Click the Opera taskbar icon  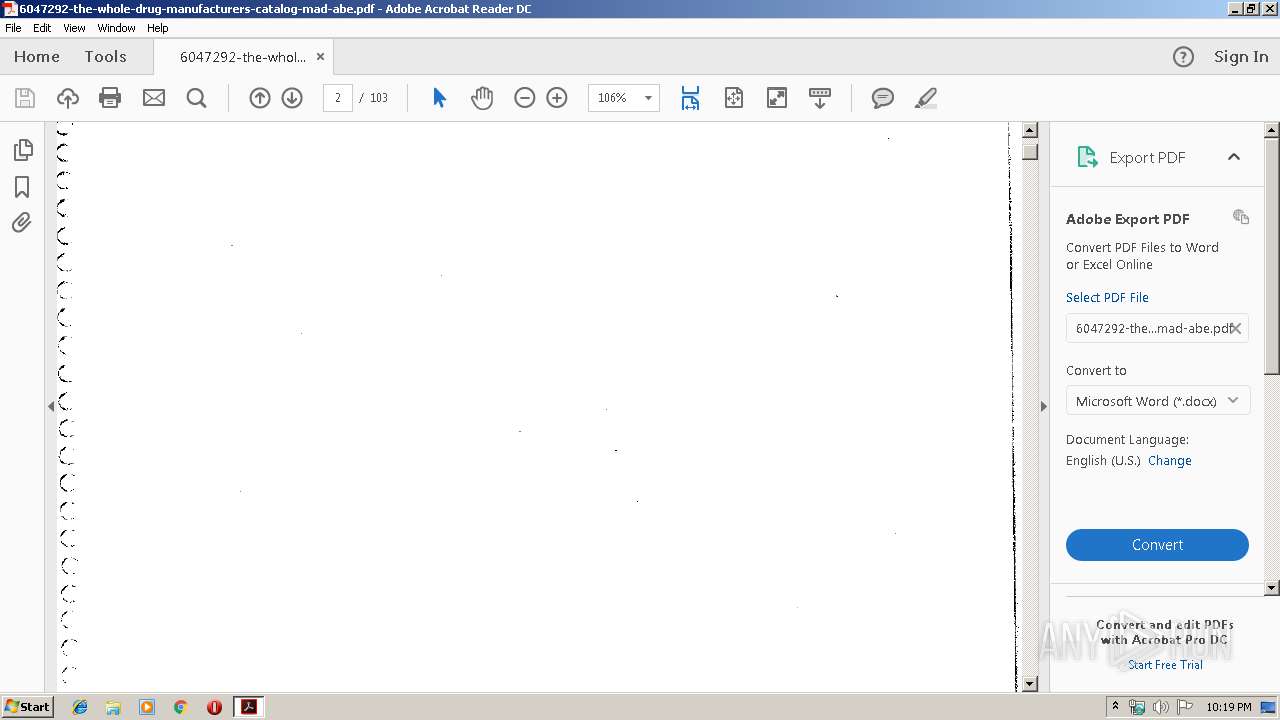pyautogui.click(x=214, y=707)
